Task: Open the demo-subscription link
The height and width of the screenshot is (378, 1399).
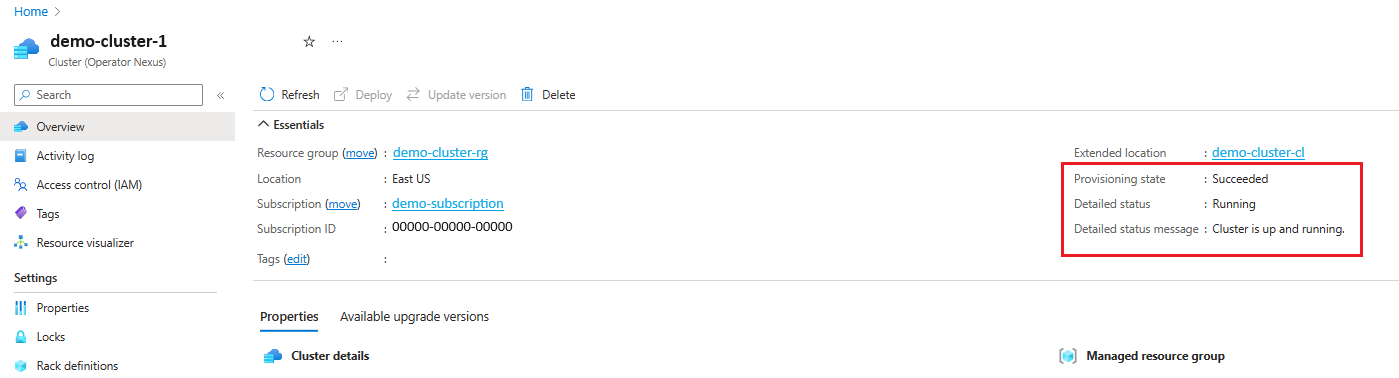Action: click(447, 204)
